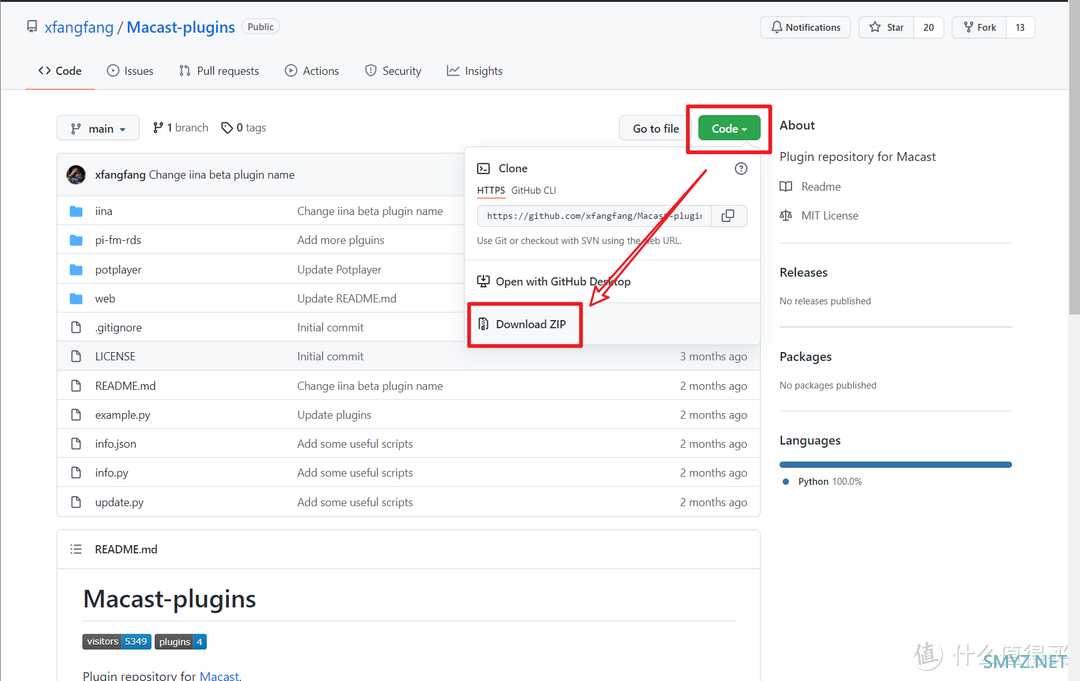Choose Open with GitHub Desktop

(x=554, y=281)
